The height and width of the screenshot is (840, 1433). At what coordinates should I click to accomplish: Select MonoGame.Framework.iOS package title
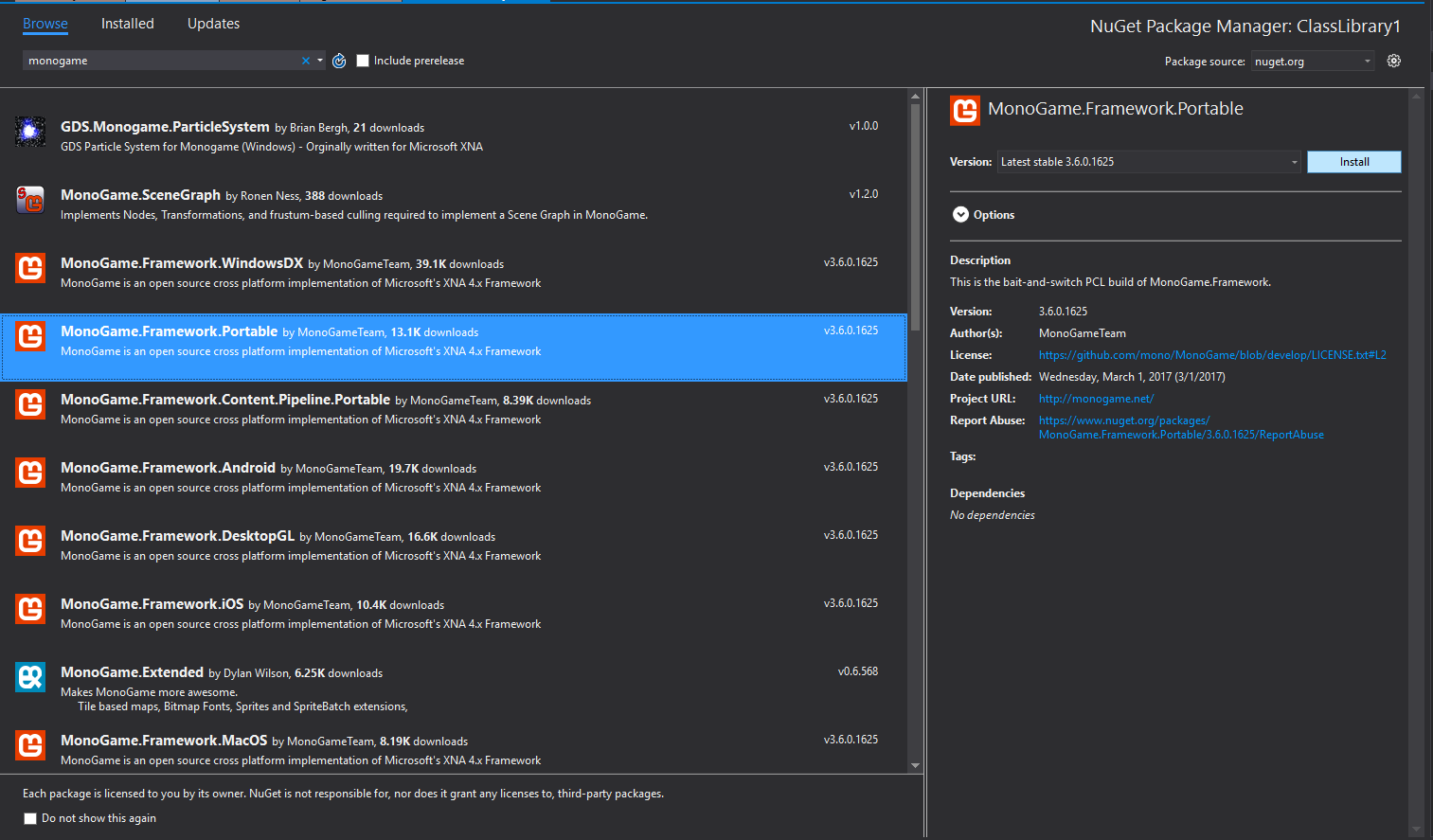tap(152, 604)
